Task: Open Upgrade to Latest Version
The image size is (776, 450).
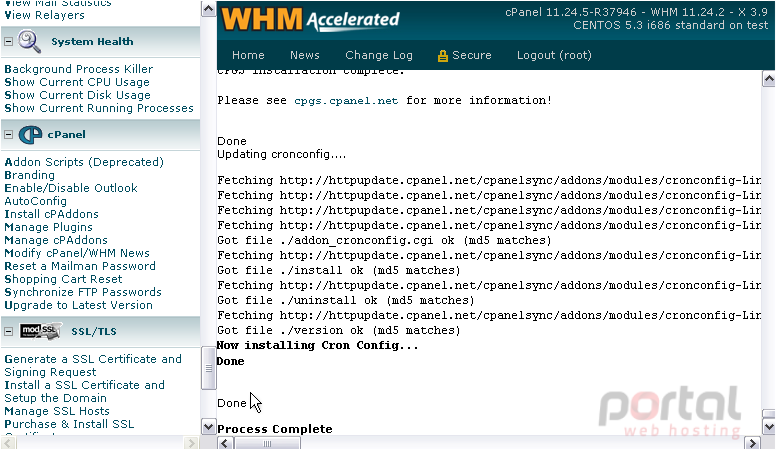Action: 78,305
